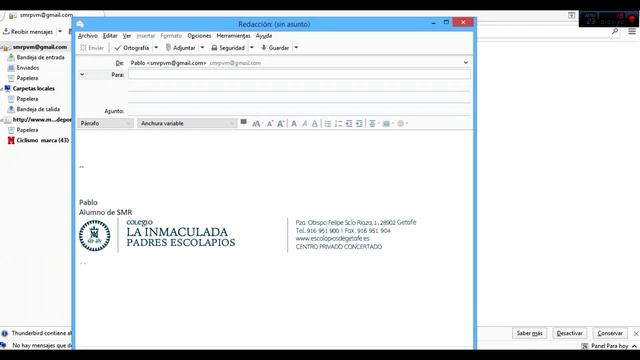Focus the Para recipient field
The image size is (640, 360).
point(299,74)
